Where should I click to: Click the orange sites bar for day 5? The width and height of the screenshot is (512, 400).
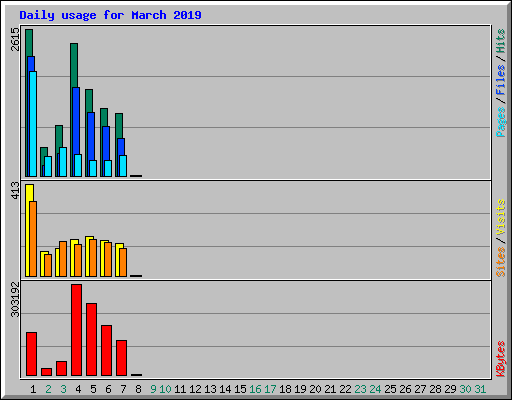tap(93, 258)
